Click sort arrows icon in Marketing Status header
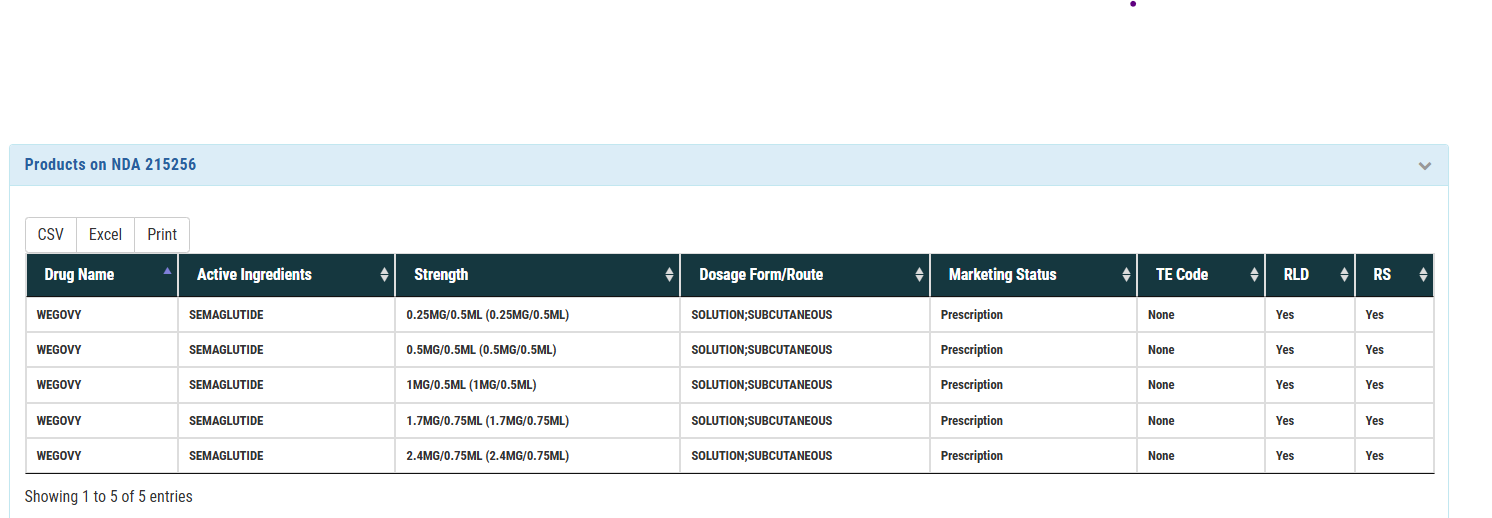This screenshot has width=1492, height=518. [x=1126, y=275]
